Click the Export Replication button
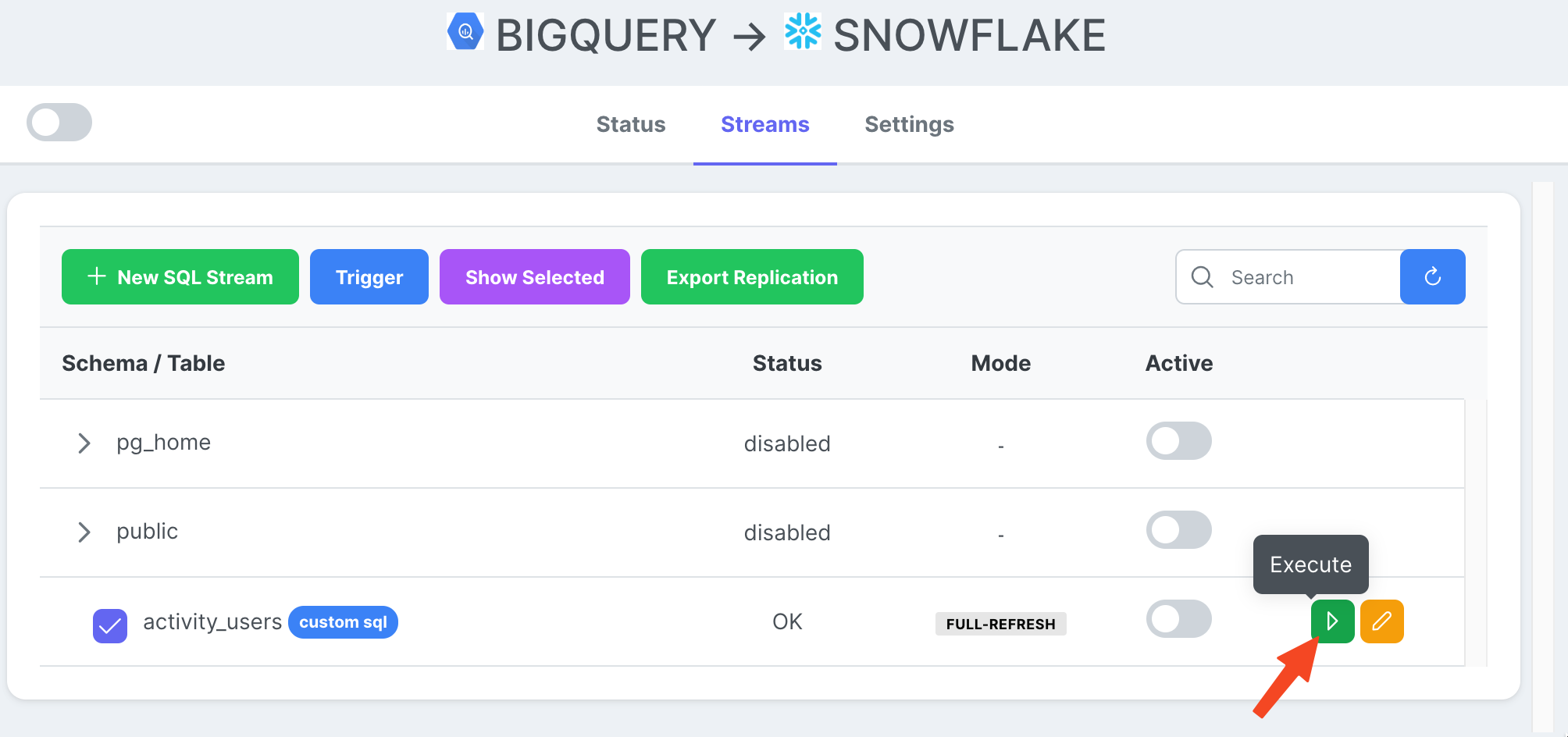1568x737 pixels. pos(752,276)
